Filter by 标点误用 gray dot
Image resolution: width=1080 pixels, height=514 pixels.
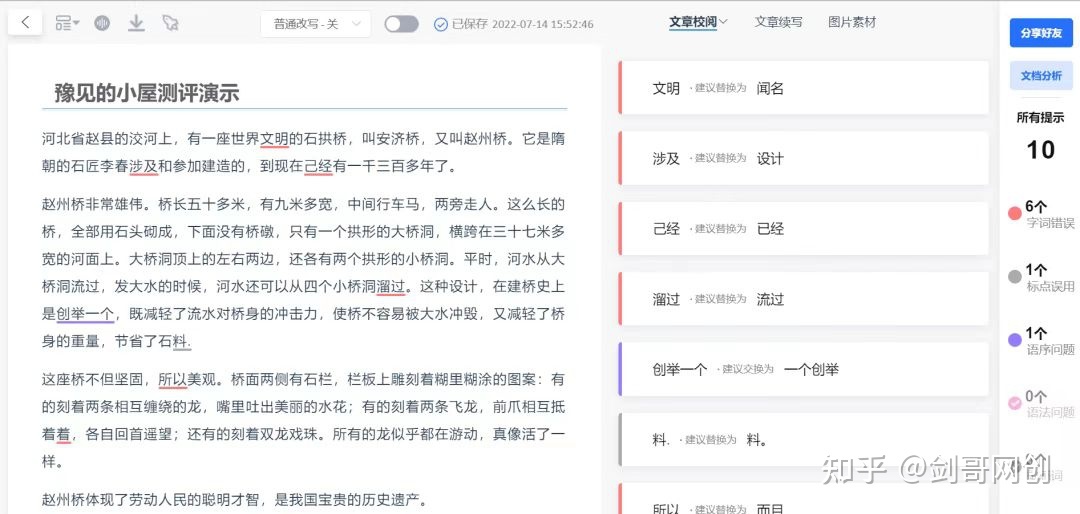pos(1015,277)
